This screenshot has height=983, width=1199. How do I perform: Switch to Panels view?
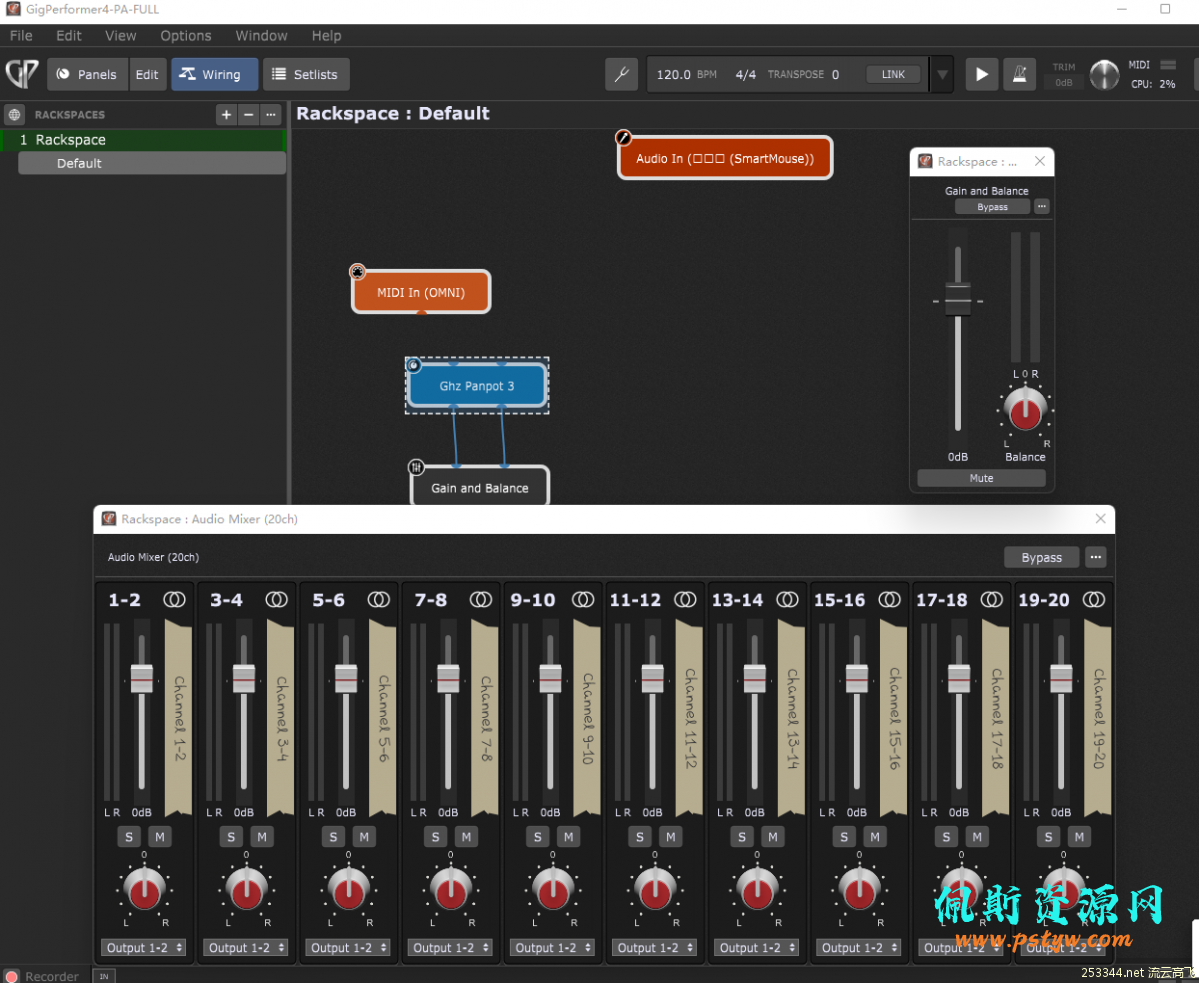[87, 74]
